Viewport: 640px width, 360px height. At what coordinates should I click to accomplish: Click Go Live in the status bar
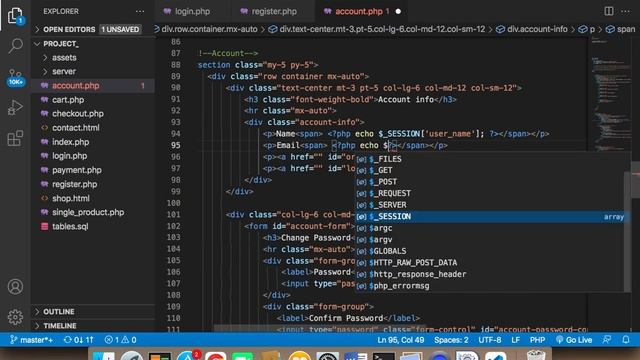pos(574,340)
